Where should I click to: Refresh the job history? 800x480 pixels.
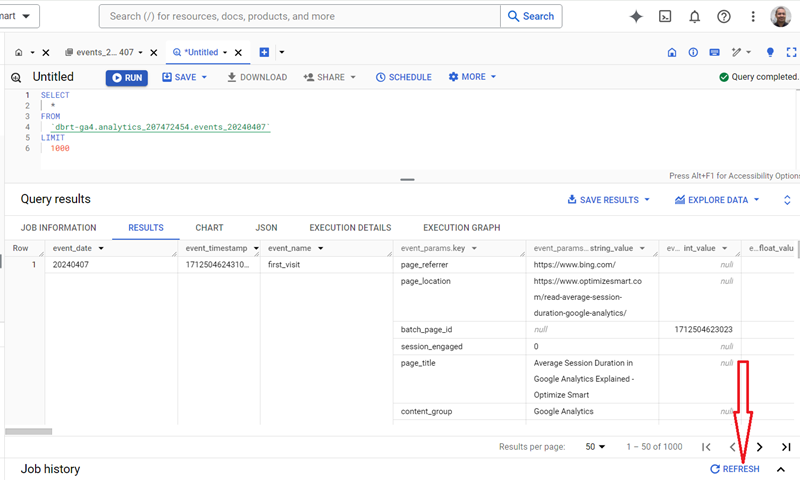point(735,469)
